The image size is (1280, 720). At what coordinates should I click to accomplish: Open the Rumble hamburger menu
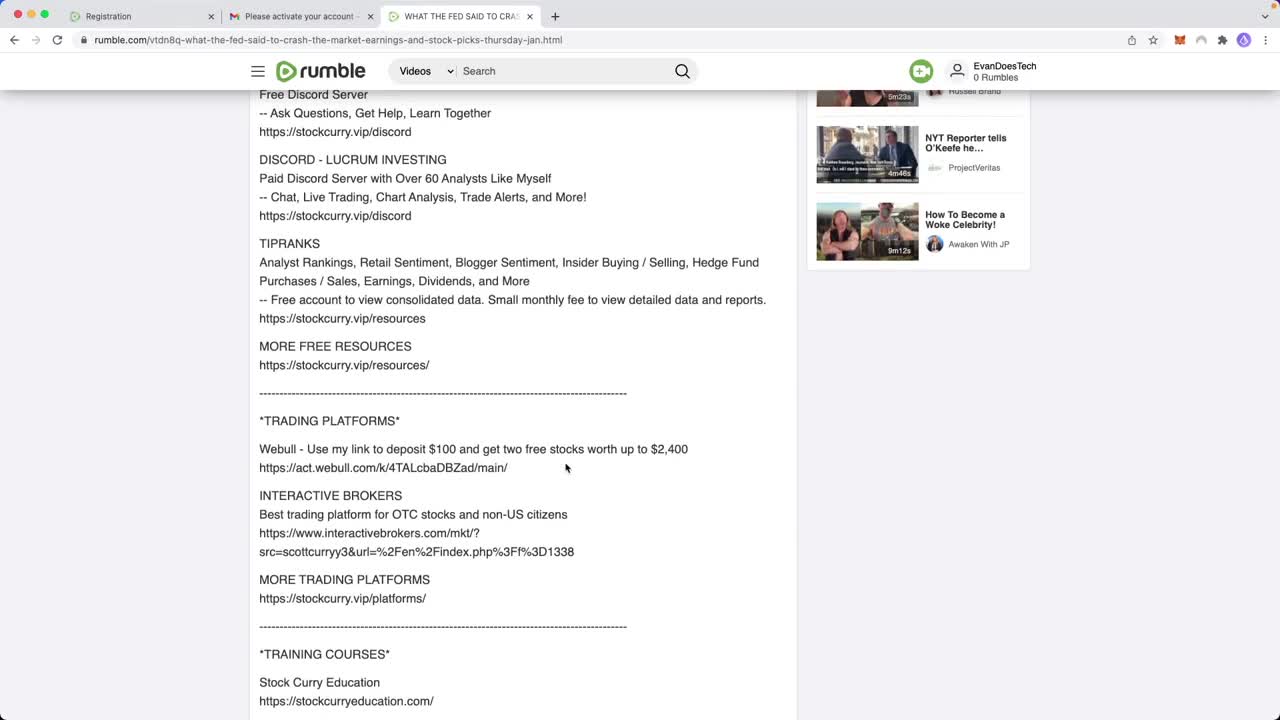click(258, 71)
